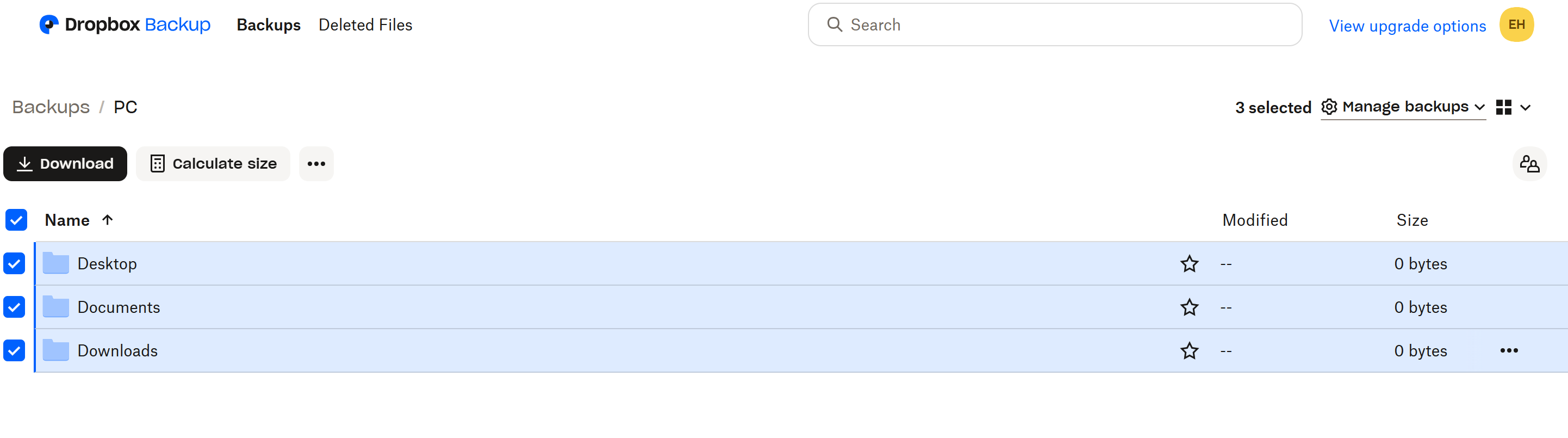Expand the Manage backups dropdown
This screenshot has height=438, width=1568.
(x=1403, y=107)
